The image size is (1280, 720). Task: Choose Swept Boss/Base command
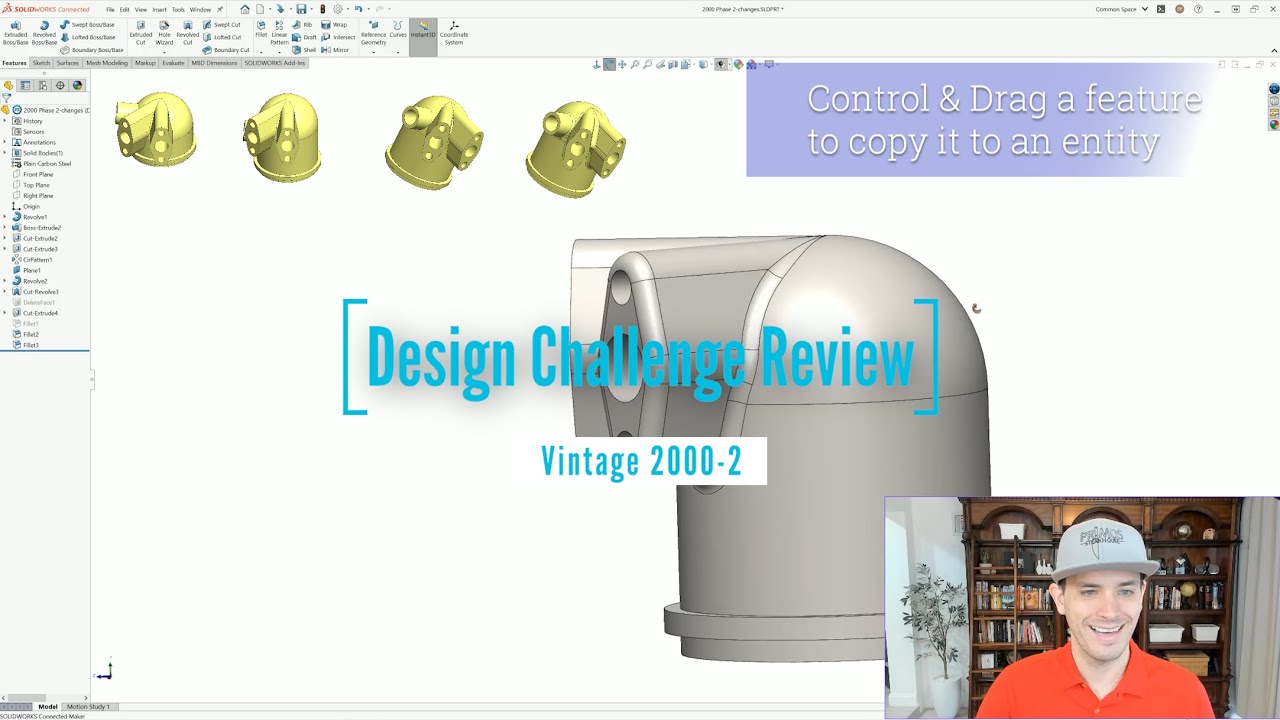coord(87,24)
